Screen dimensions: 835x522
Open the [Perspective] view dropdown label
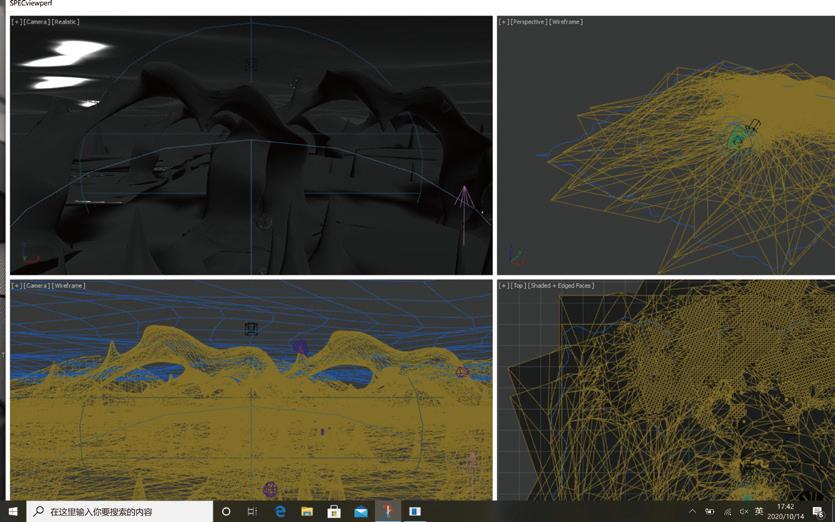coord(529,22)
